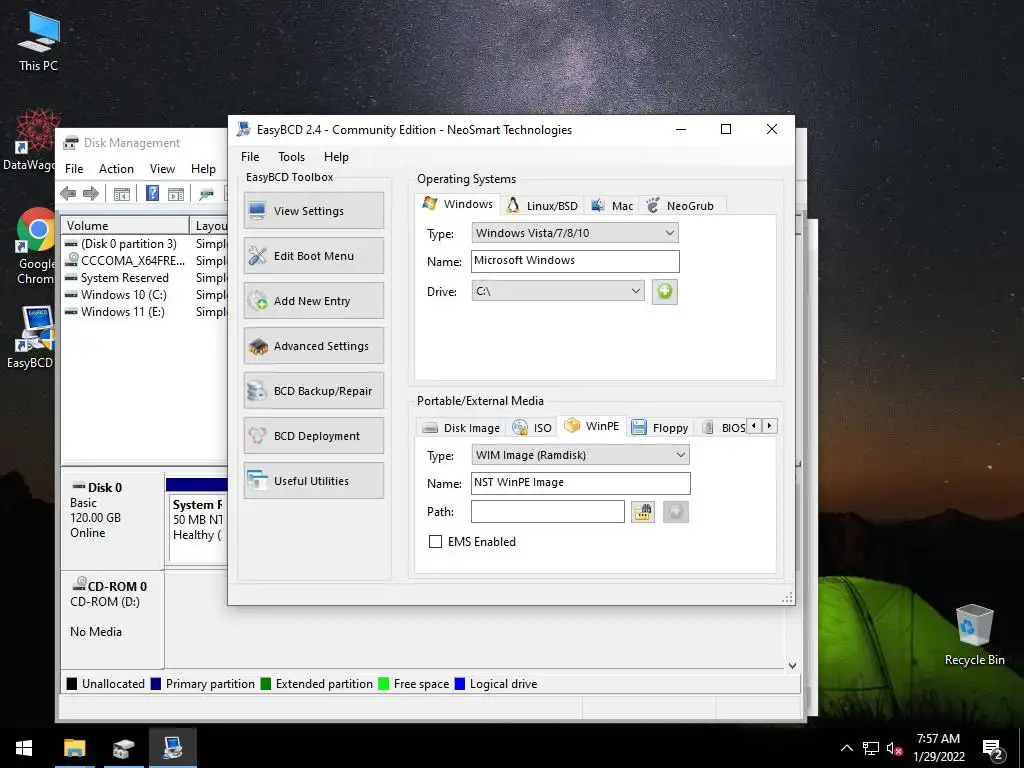Click the NST WinPE Image name field

pyautogui.click(x=581, y=483)
